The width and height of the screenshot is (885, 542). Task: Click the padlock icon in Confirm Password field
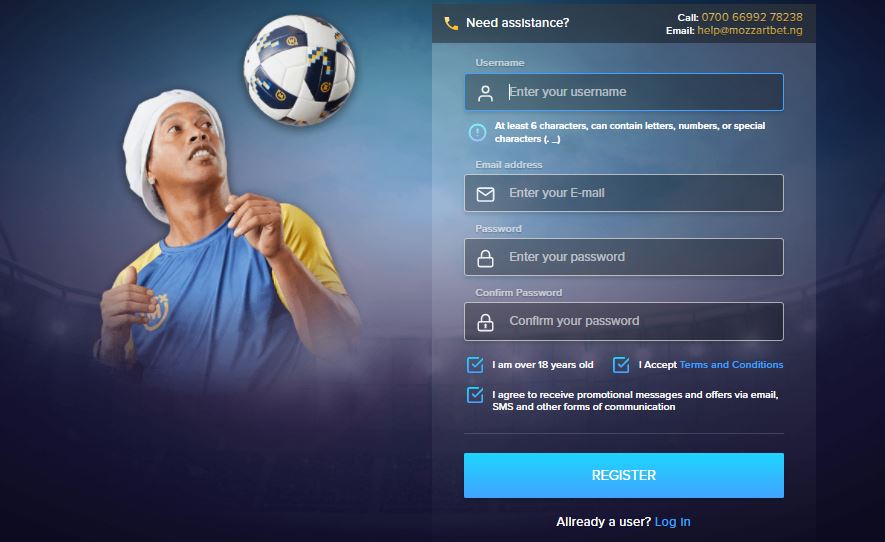click(485, 322)
